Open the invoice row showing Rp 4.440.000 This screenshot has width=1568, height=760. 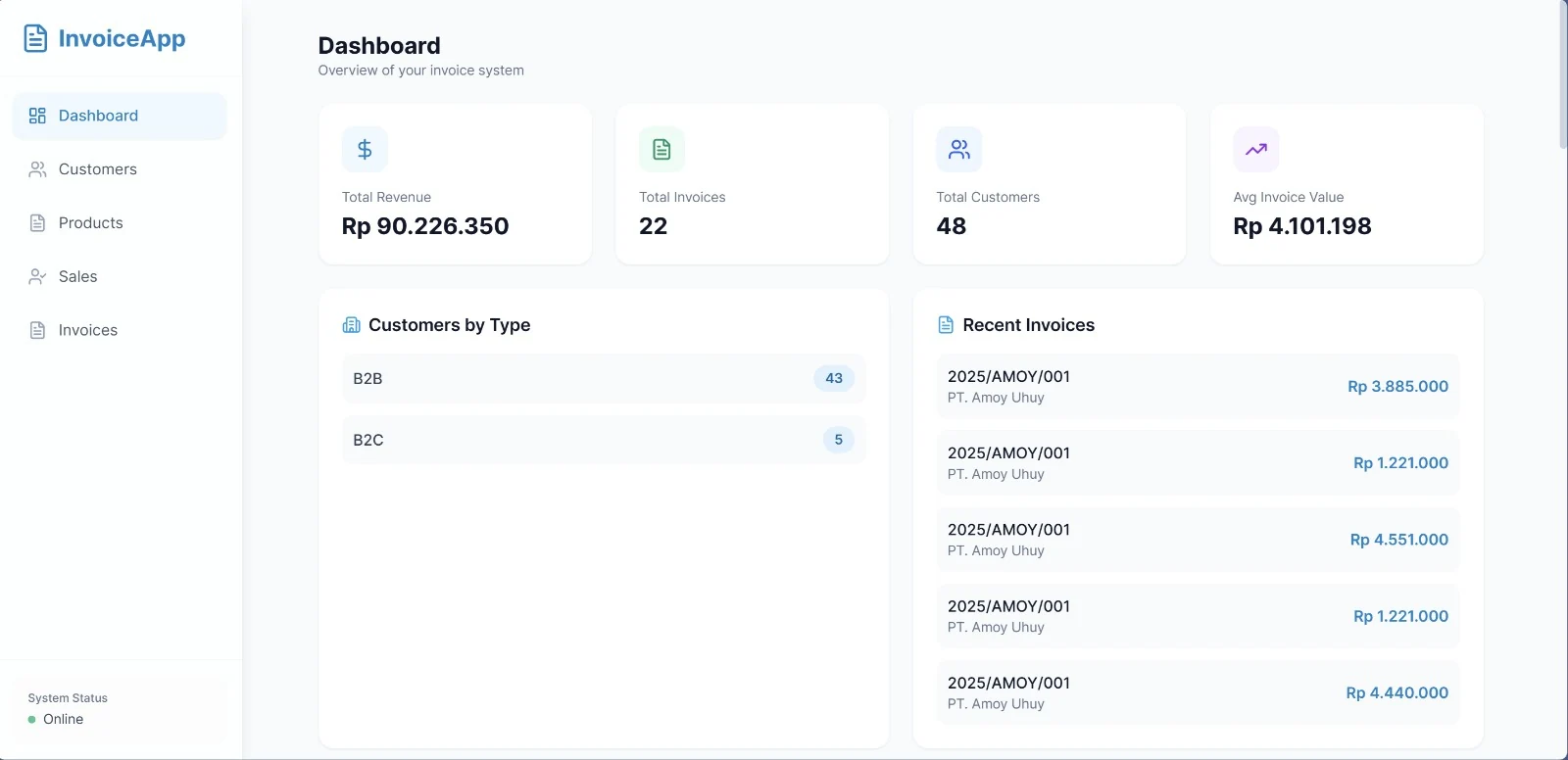coord(1198,692)
